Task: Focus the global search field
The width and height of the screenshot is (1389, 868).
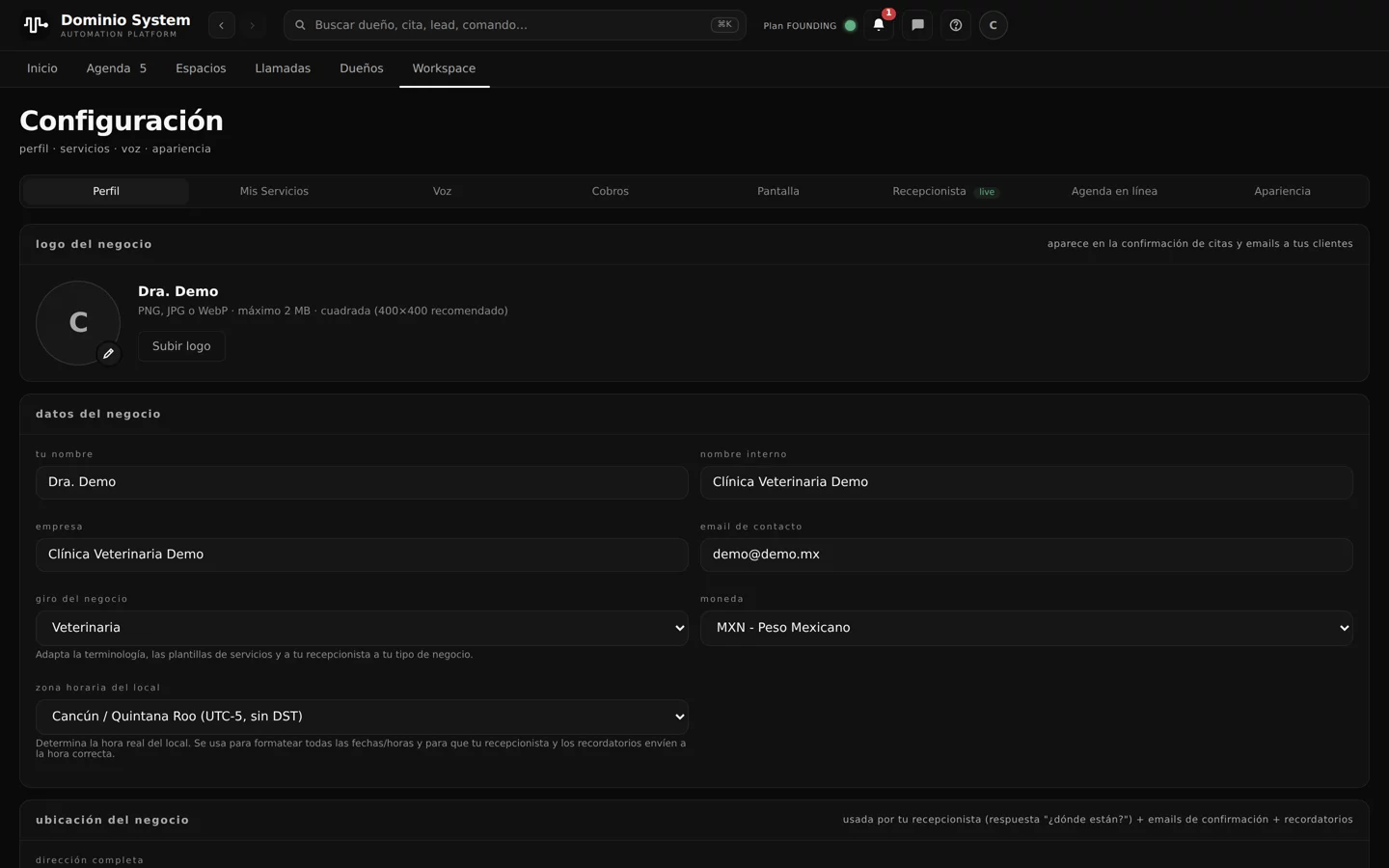Action: 515,25
